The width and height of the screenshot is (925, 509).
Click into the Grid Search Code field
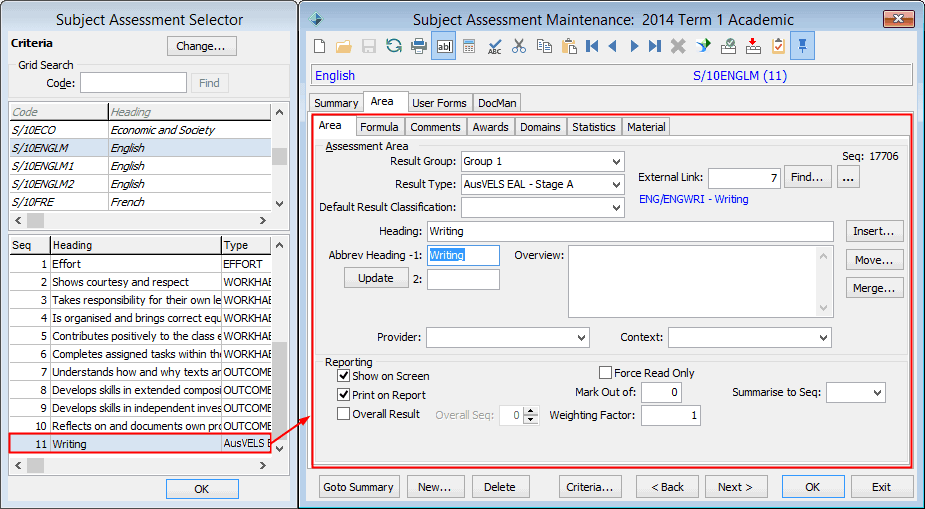coord(133,83)
